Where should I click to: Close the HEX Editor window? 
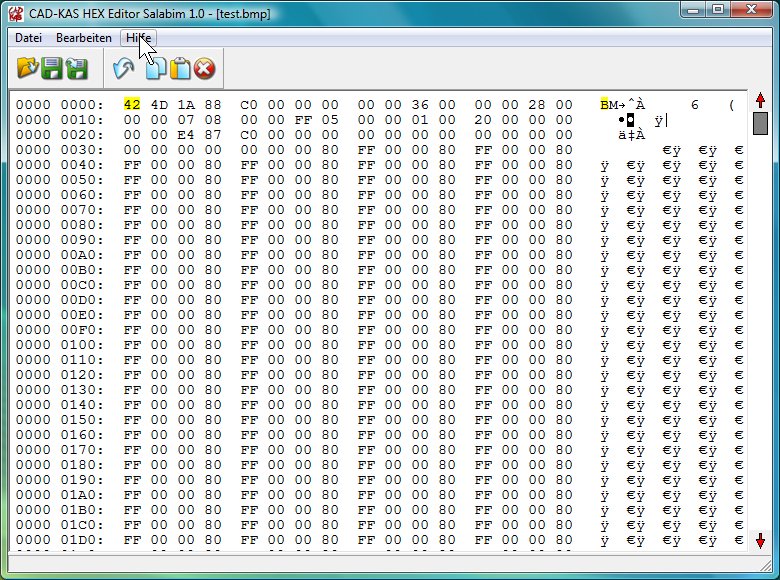coord(751,10)
